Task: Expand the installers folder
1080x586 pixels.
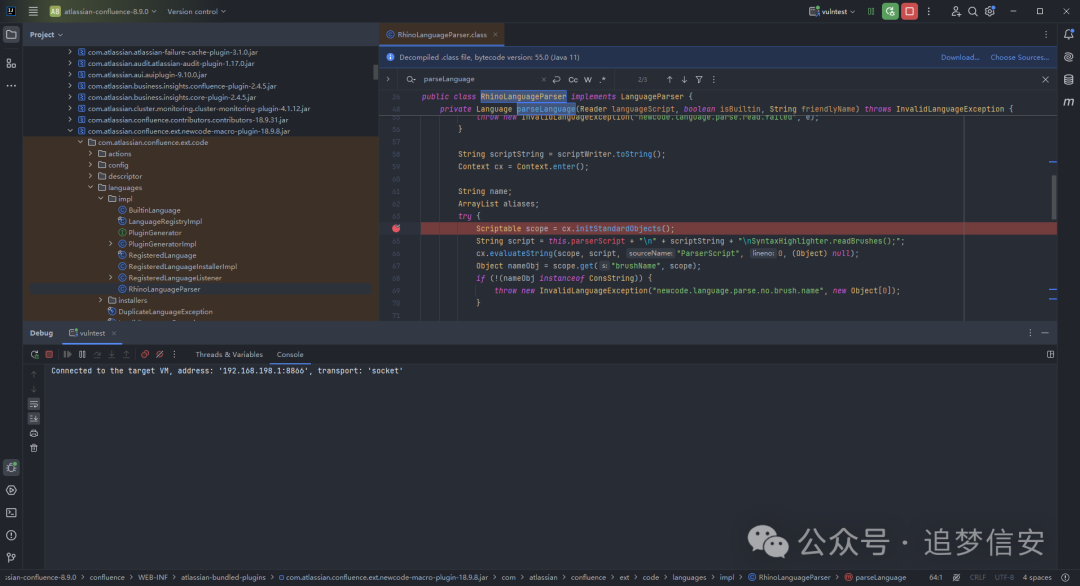Action: click(101, 300)
